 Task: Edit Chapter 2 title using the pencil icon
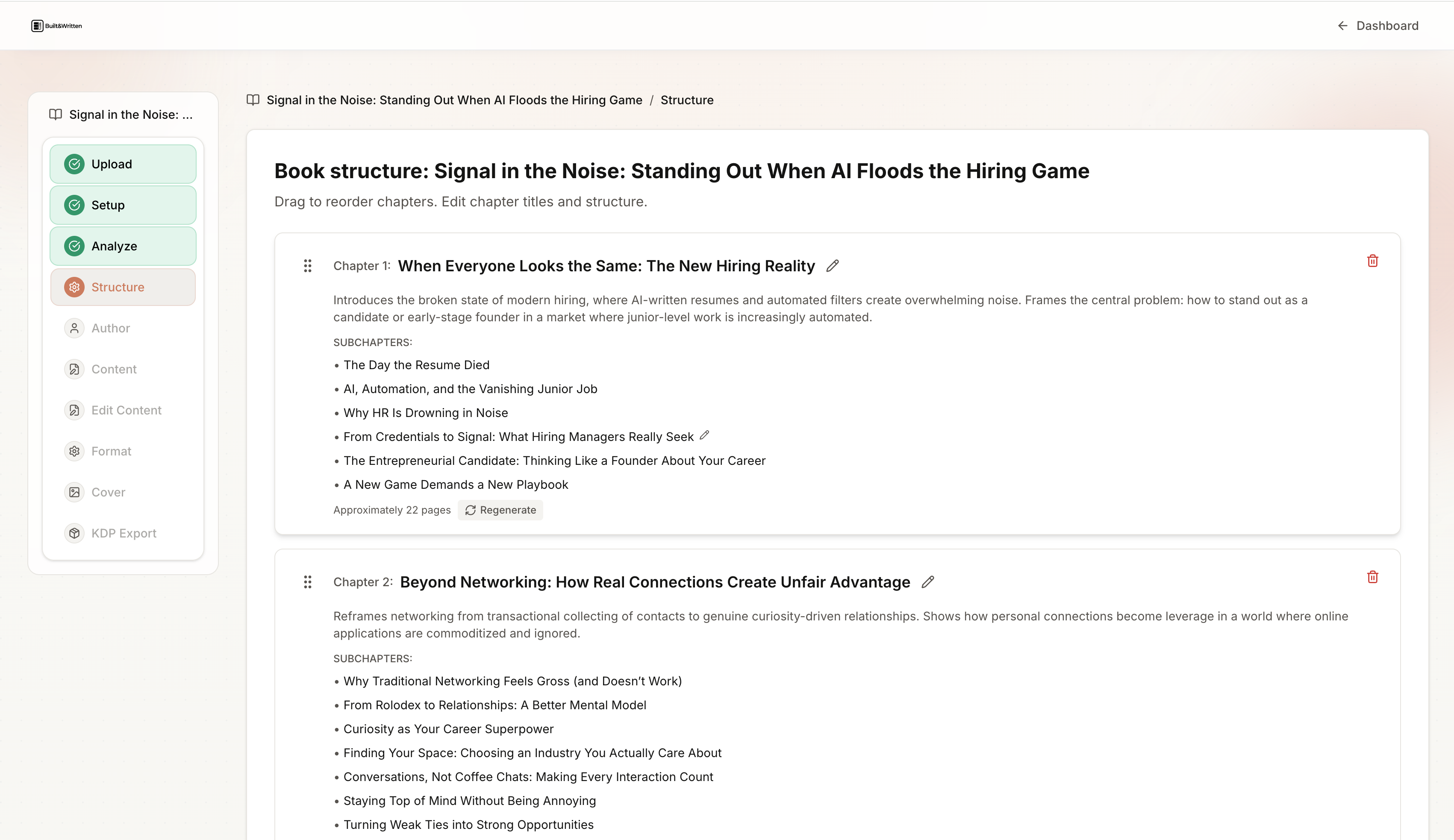click(927, 582)
